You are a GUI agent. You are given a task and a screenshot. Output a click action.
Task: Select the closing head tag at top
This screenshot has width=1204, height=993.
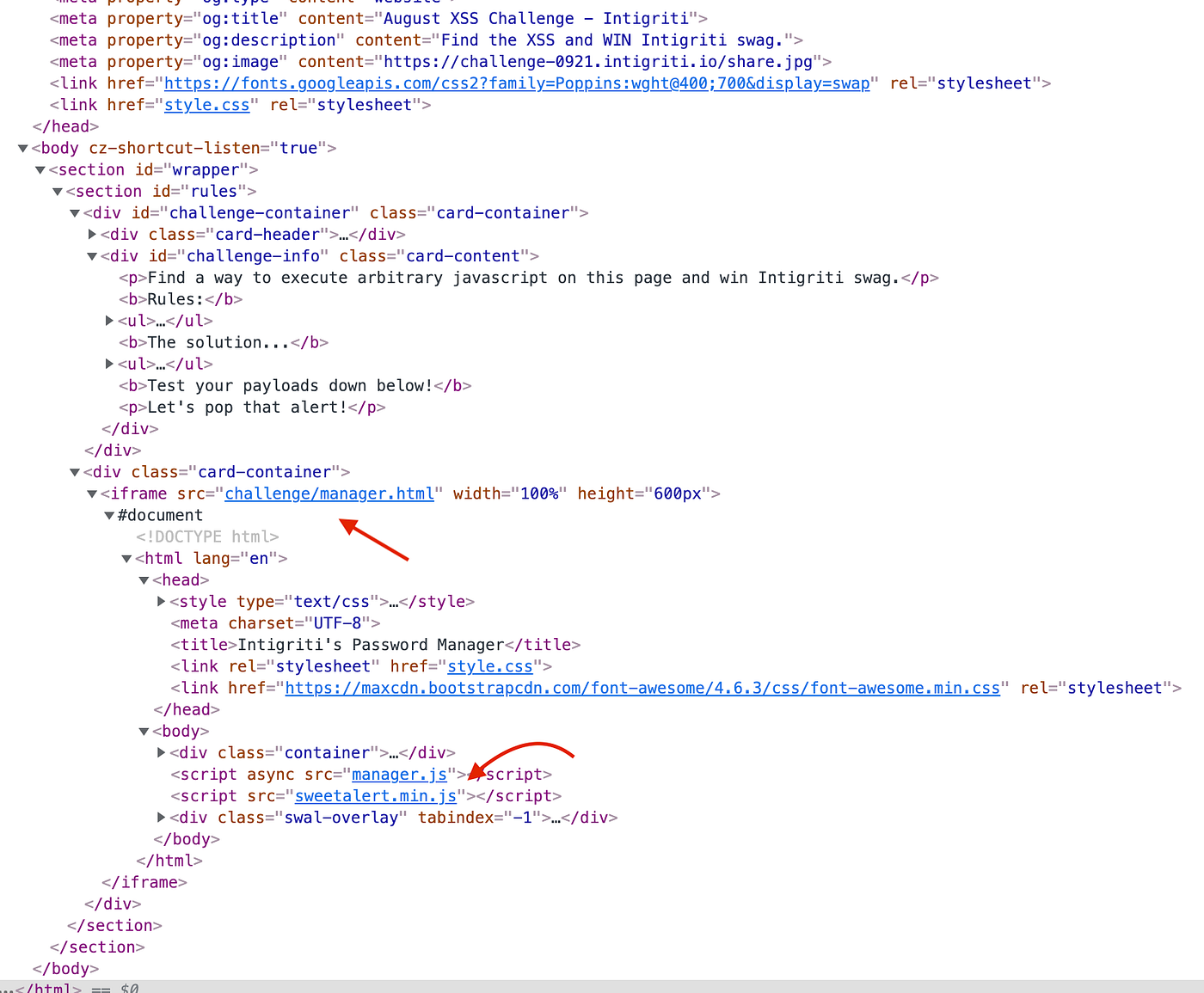tap(65, 126)
